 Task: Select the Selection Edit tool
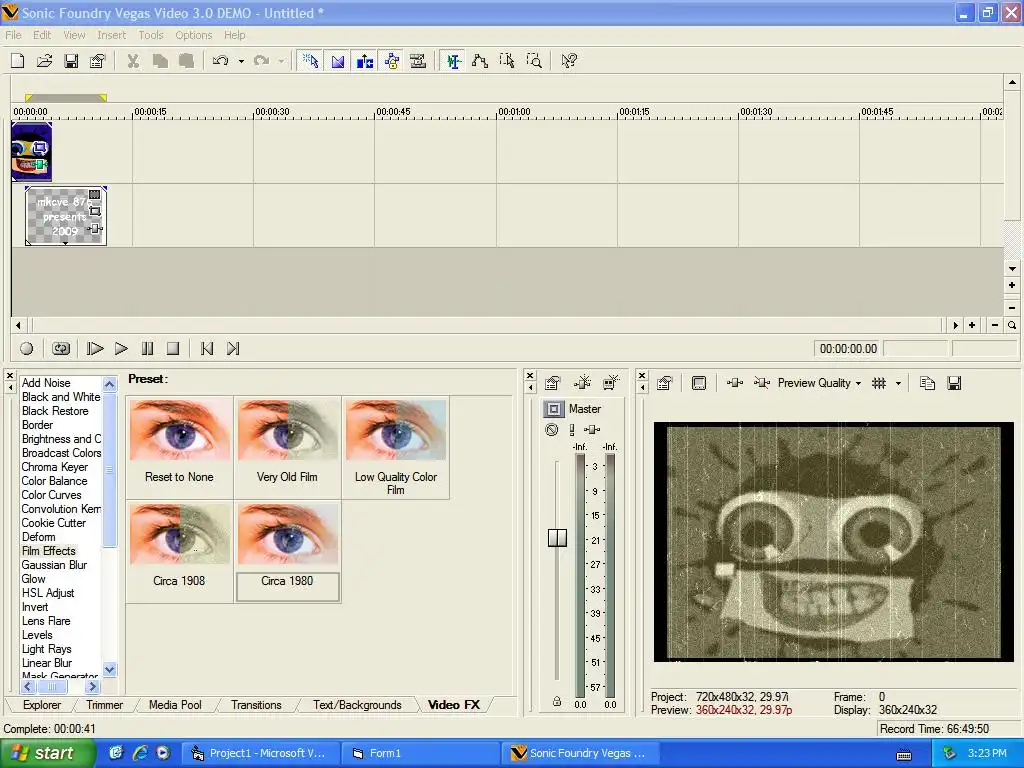click(507, 61)
